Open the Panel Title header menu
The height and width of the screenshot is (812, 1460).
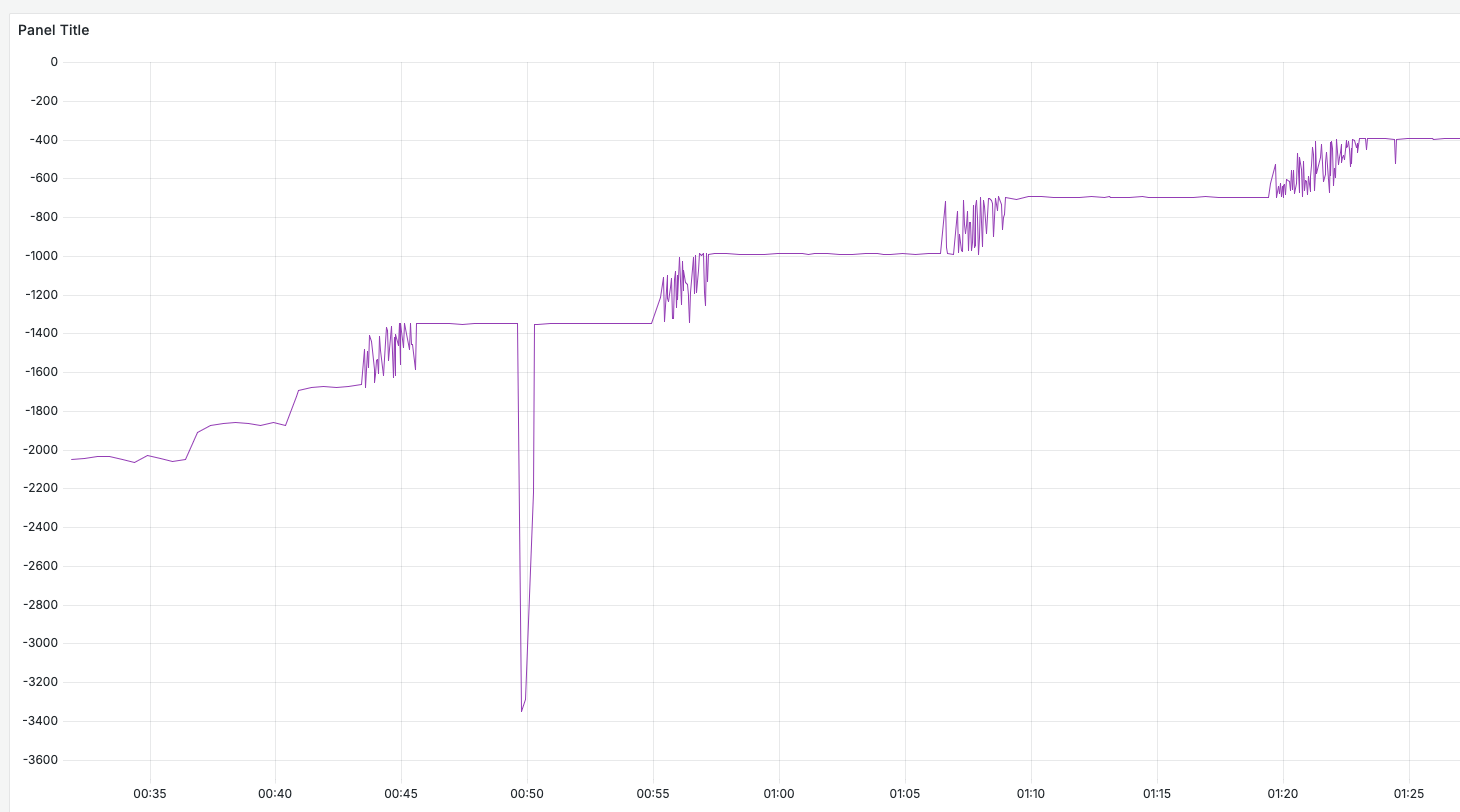[54, 30]
